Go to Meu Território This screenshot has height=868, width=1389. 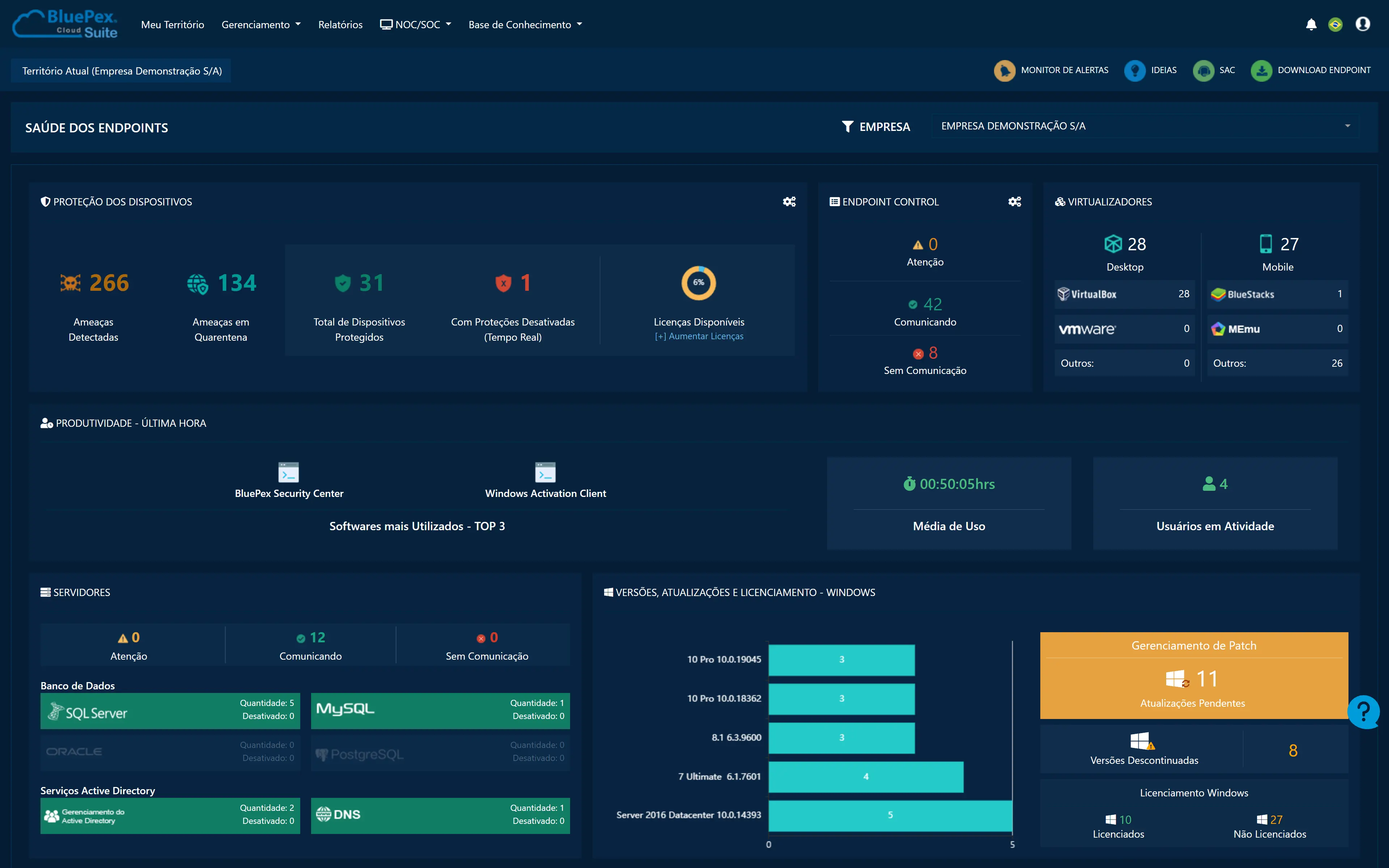173,25
